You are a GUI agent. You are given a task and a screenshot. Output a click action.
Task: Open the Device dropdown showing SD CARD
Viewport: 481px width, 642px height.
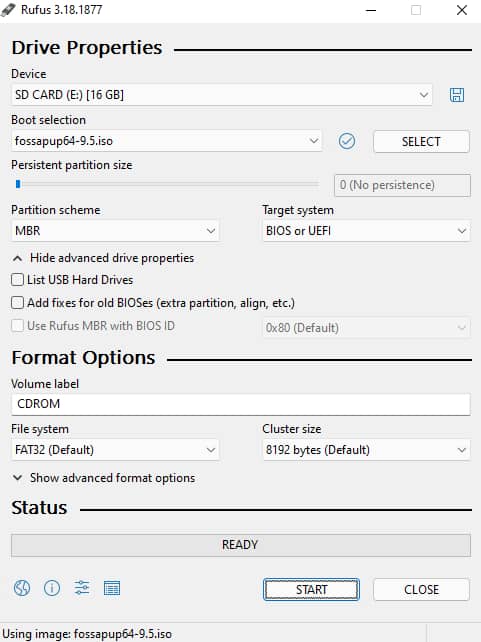tap(221, 95)
